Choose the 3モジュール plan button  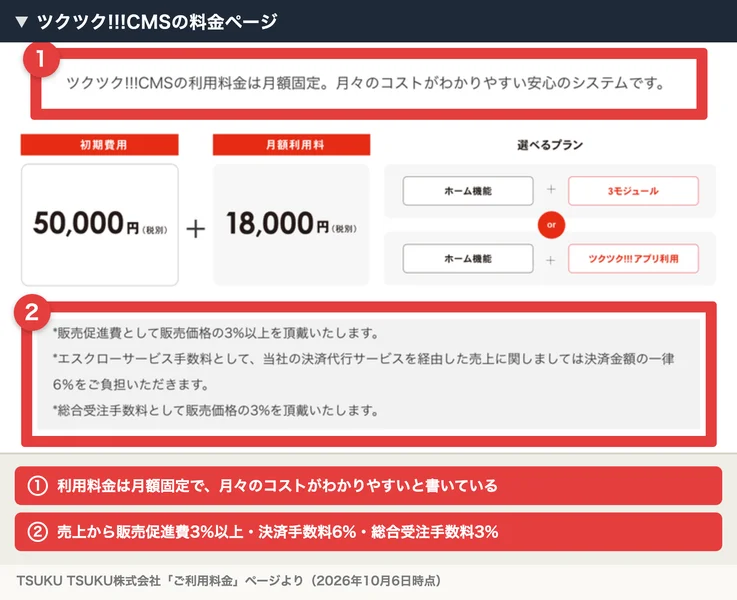633,191
